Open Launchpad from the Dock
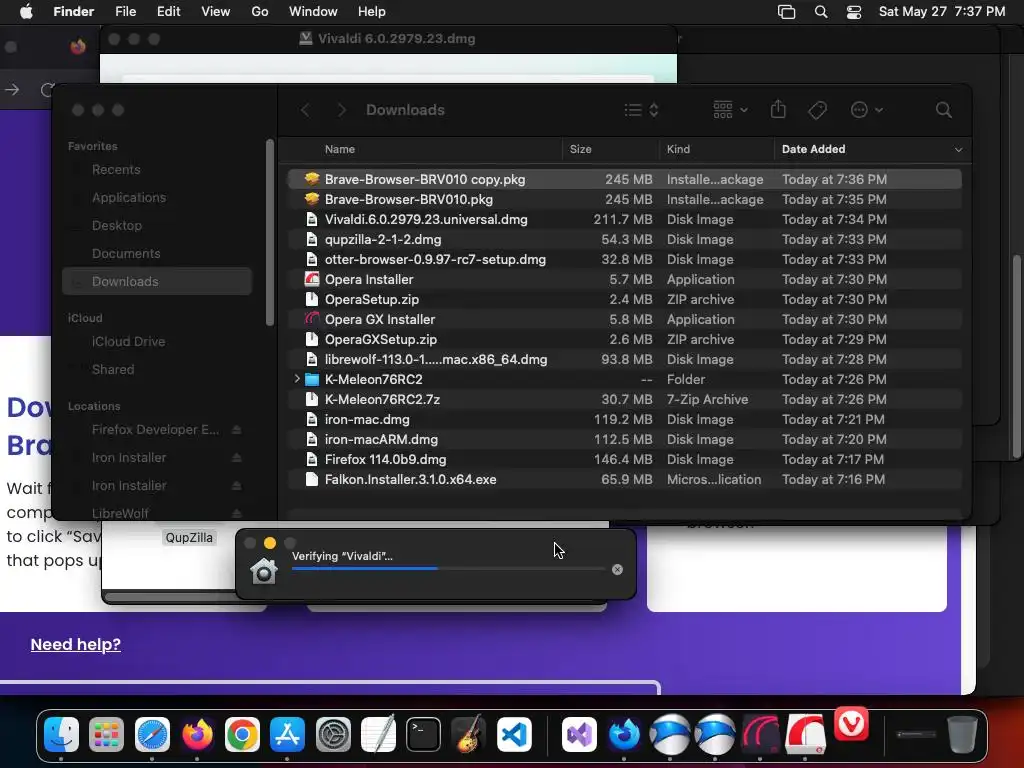Viewport: 1024px width, 768px height. (x=106, y=735)
